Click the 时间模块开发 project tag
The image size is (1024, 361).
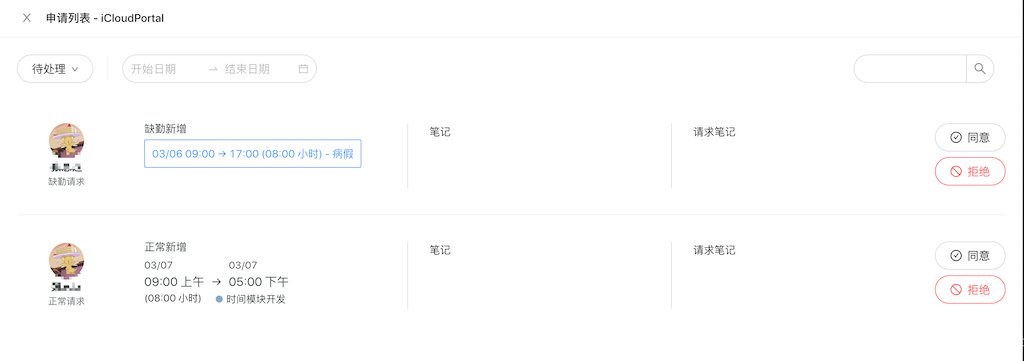pos(251,300)
